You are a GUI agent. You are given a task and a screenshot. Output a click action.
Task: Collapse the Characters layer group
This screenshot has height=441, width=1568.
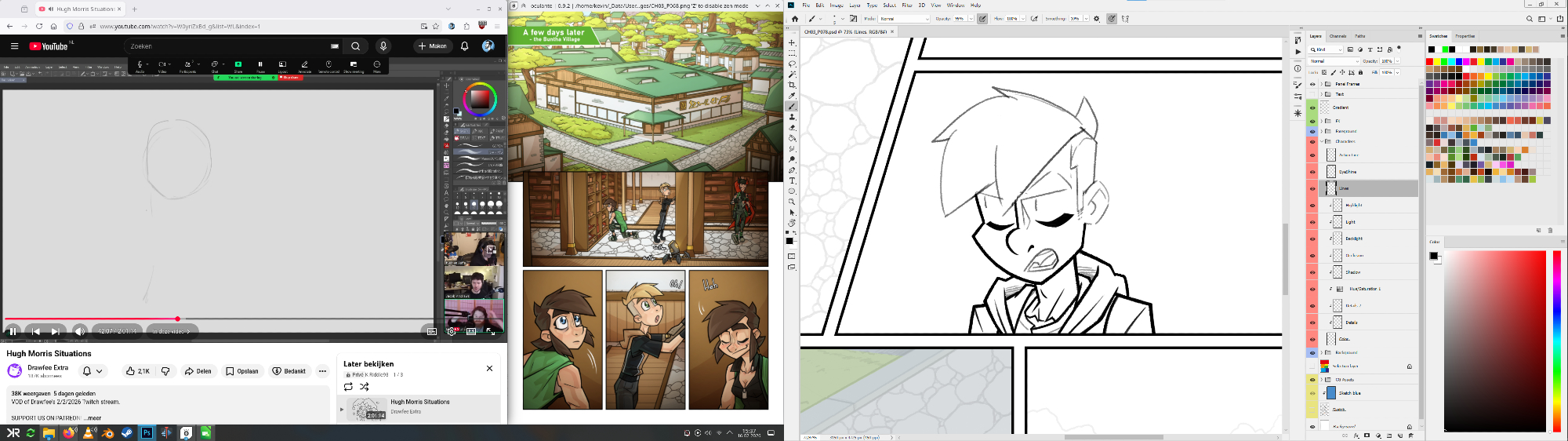tap(1321, 141)
